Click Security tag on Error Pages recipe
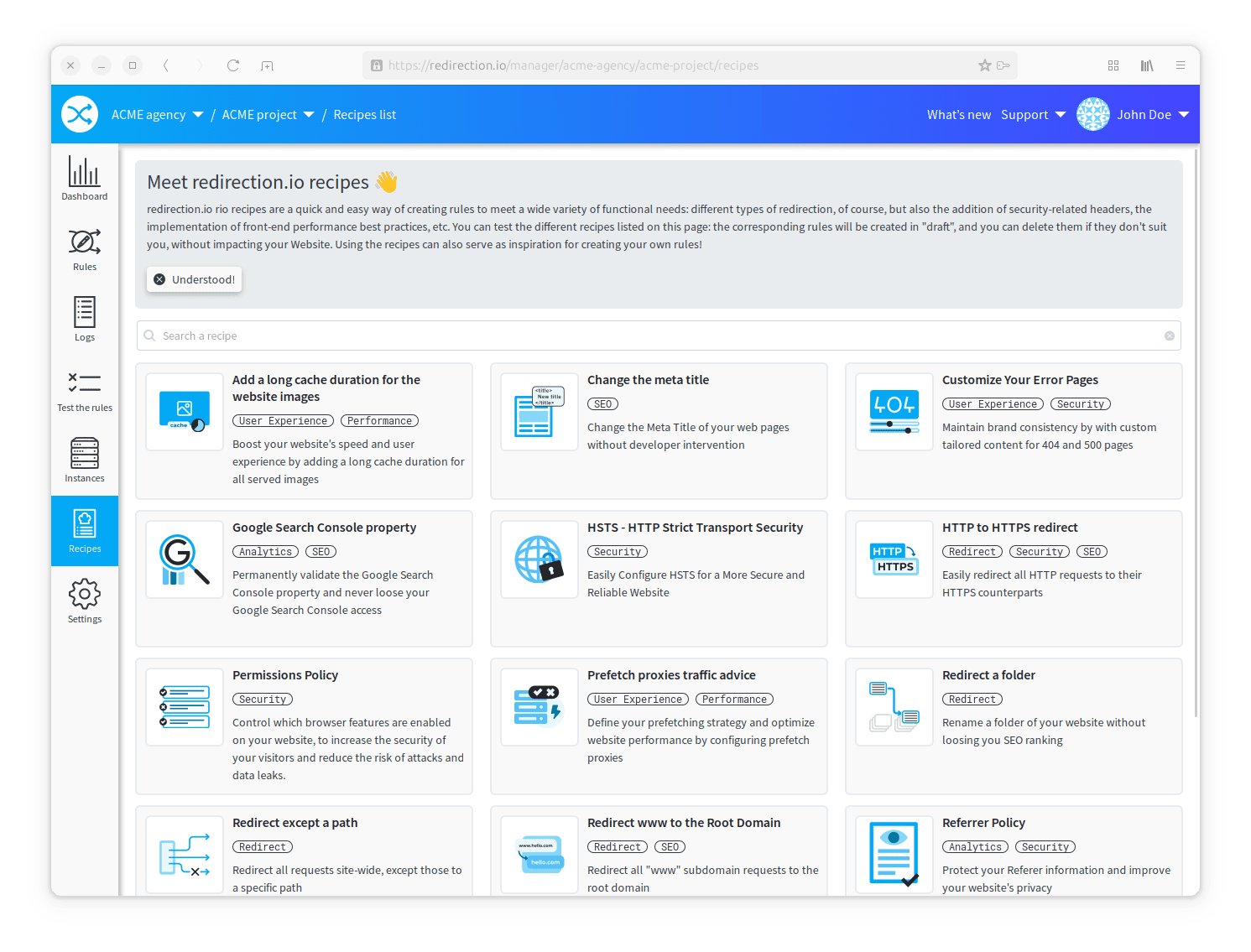Image resolution: width=1251 pixels, height=952 pixels. point(1081,404)
